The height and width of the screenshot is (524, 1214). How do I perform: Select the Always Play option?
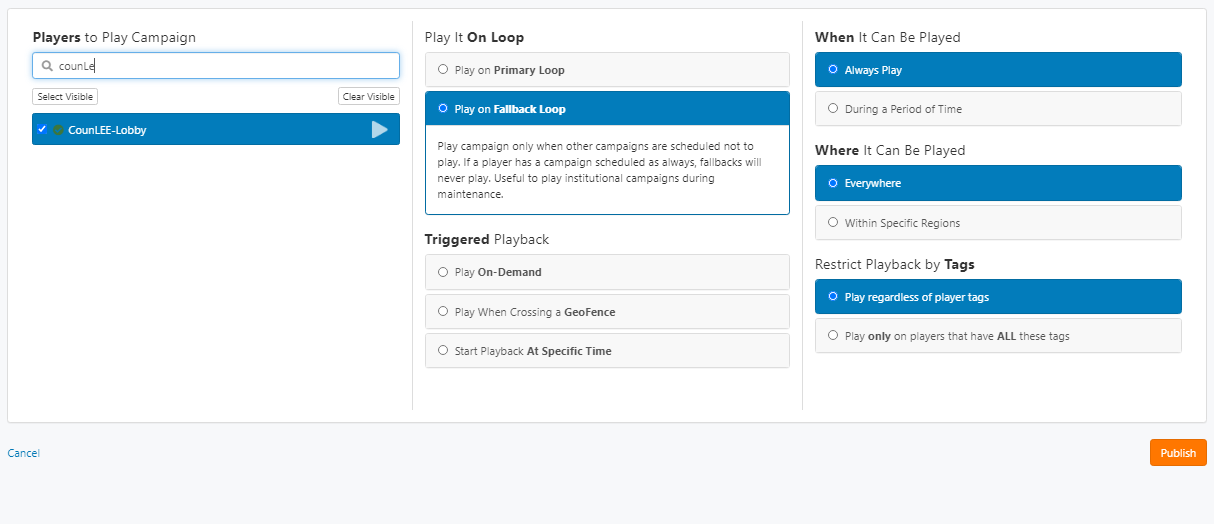tap(998, 70)
